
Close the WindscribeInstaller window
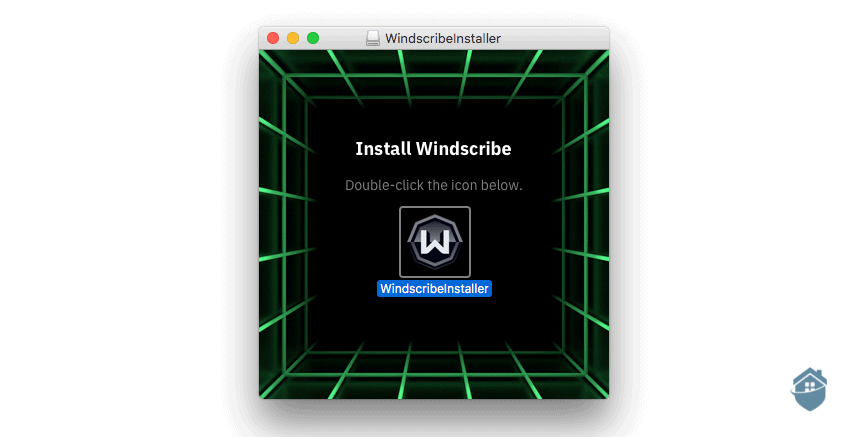(x=273, y=38)
